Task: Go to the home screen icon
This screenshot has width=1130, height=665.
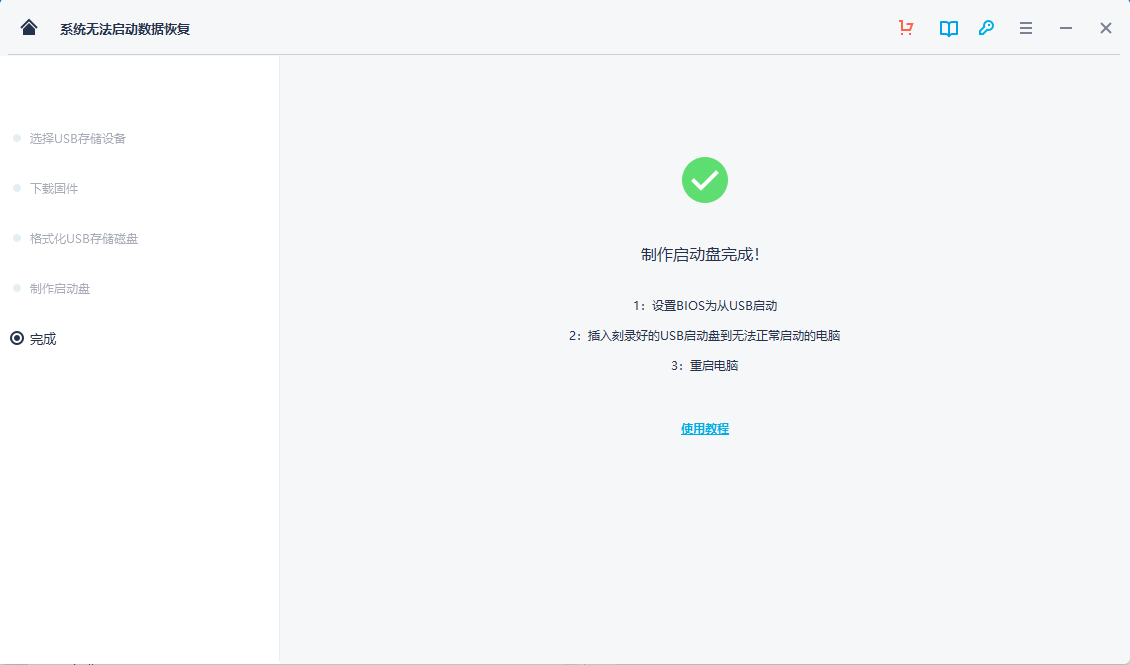Action: (29, 27)
